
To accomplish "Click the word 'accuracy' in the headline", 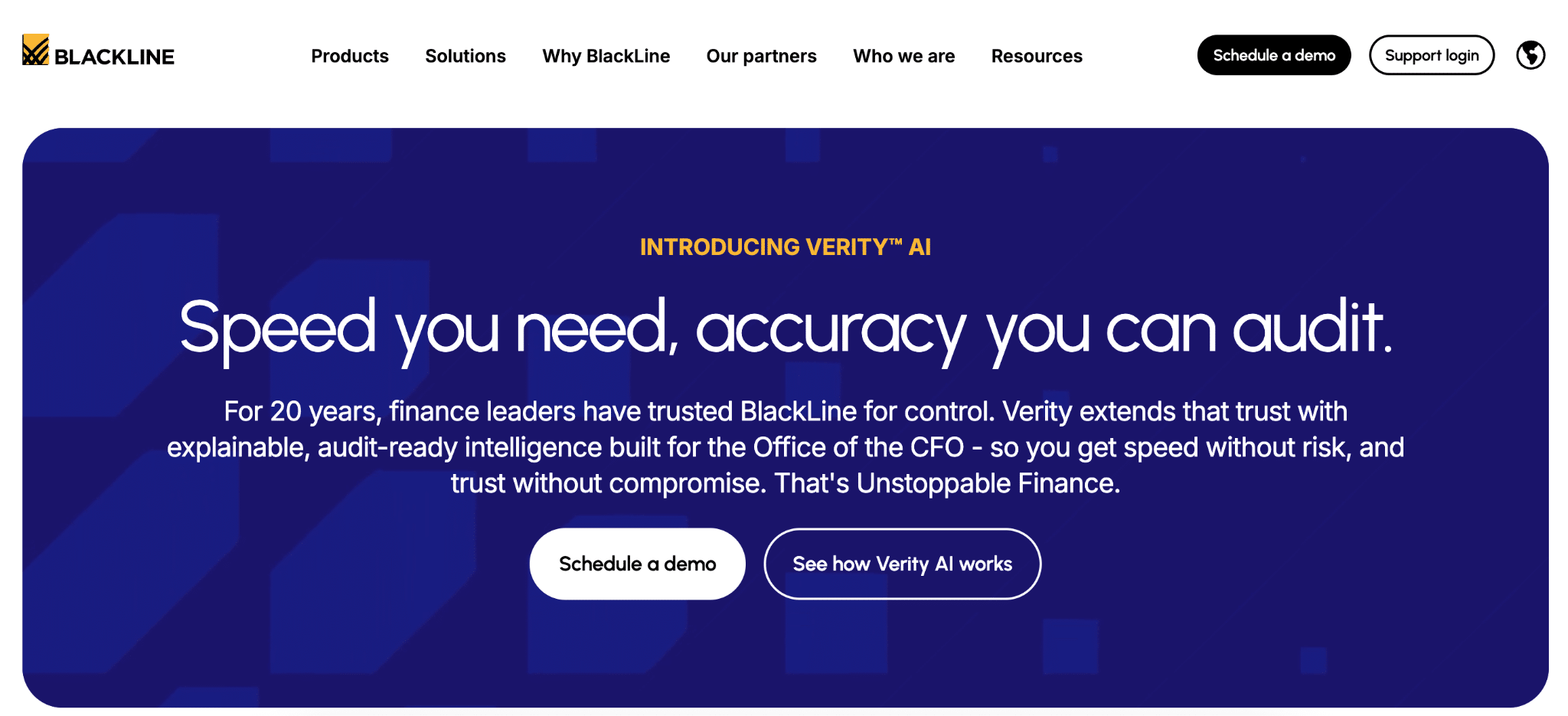I will click(x=830, y=329).
